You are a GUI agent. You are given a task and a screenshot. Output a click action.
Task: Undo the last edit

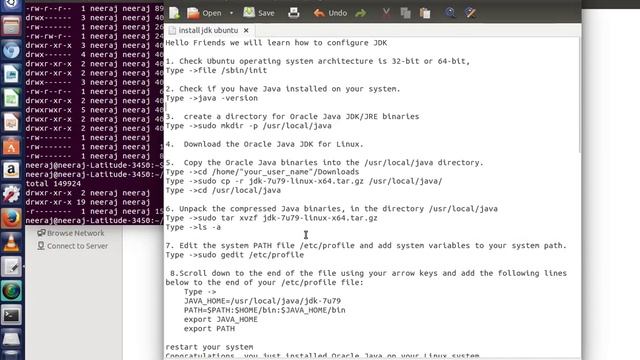pos(330,13)
